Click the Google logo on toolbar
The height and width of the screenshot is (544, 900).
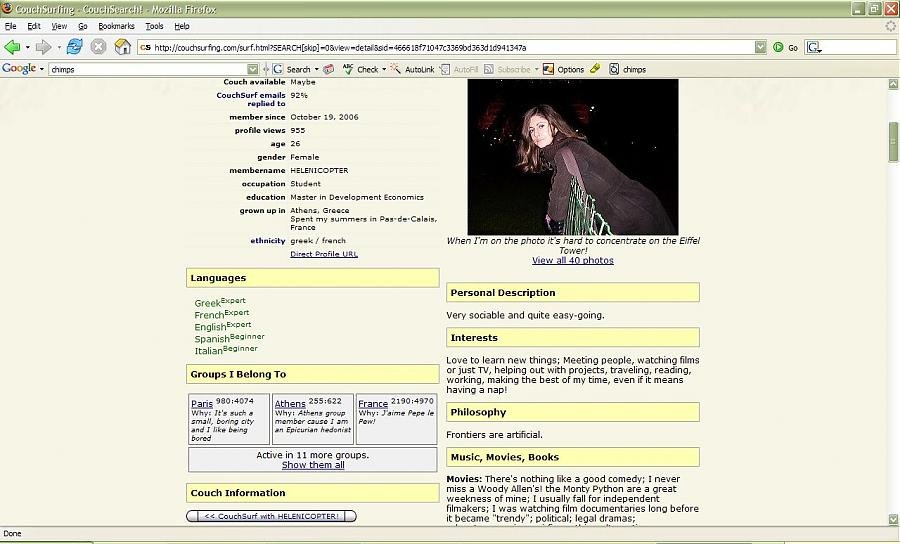tap(19, 68)
